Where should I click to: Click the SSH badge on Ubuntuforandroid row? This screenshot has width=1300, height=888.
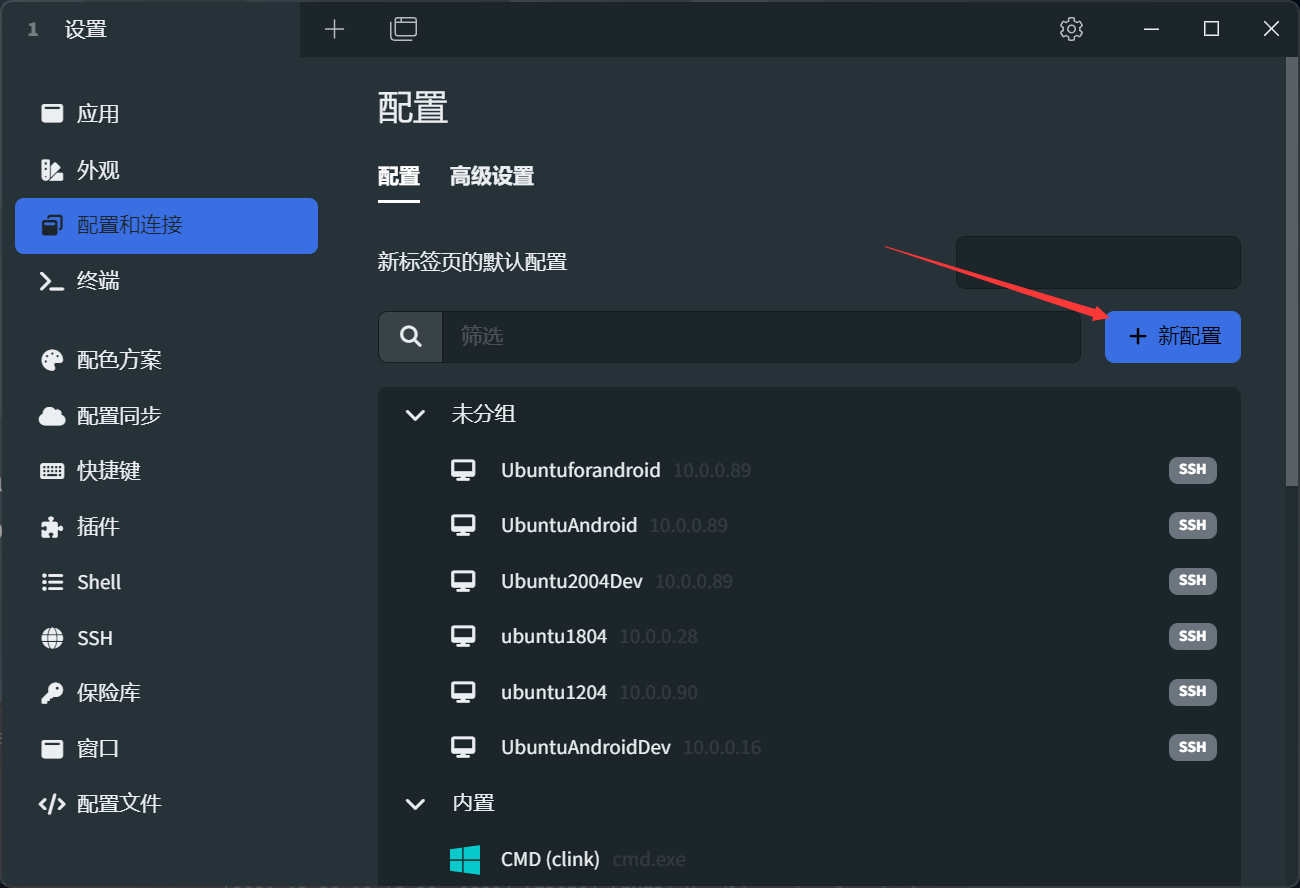[x=1192, y=469]
